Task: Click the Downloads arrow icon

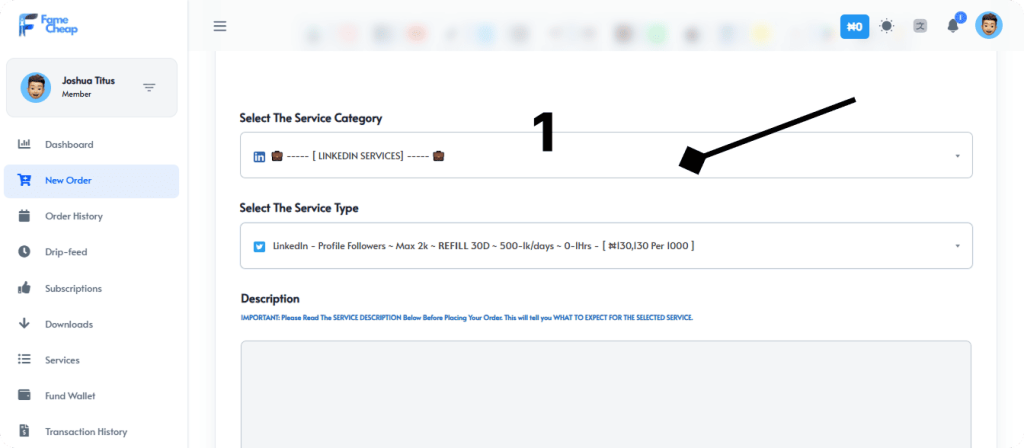Action: (24, 323)
